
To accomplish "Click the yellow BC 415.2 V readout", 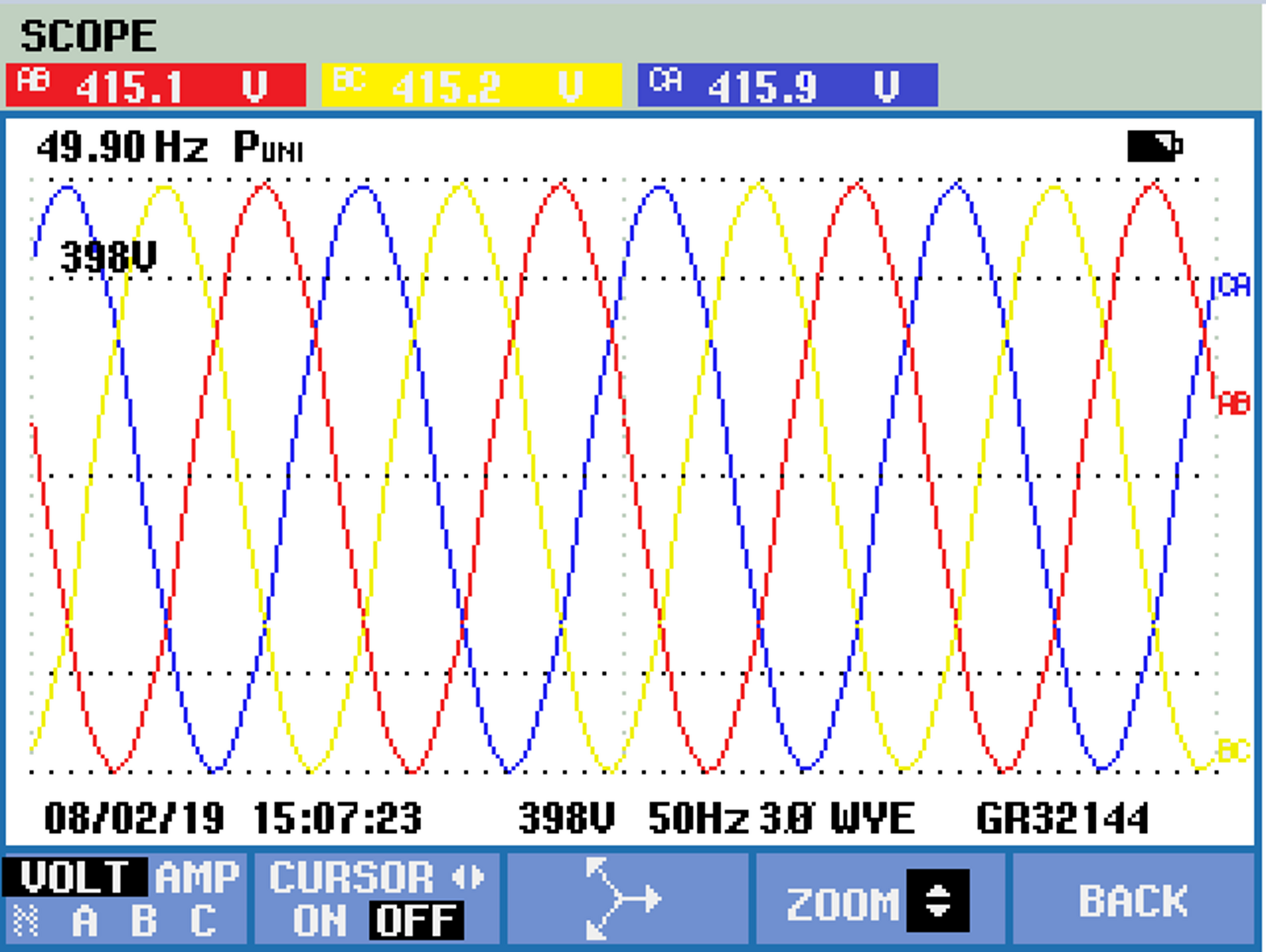I will pos(472,85).
